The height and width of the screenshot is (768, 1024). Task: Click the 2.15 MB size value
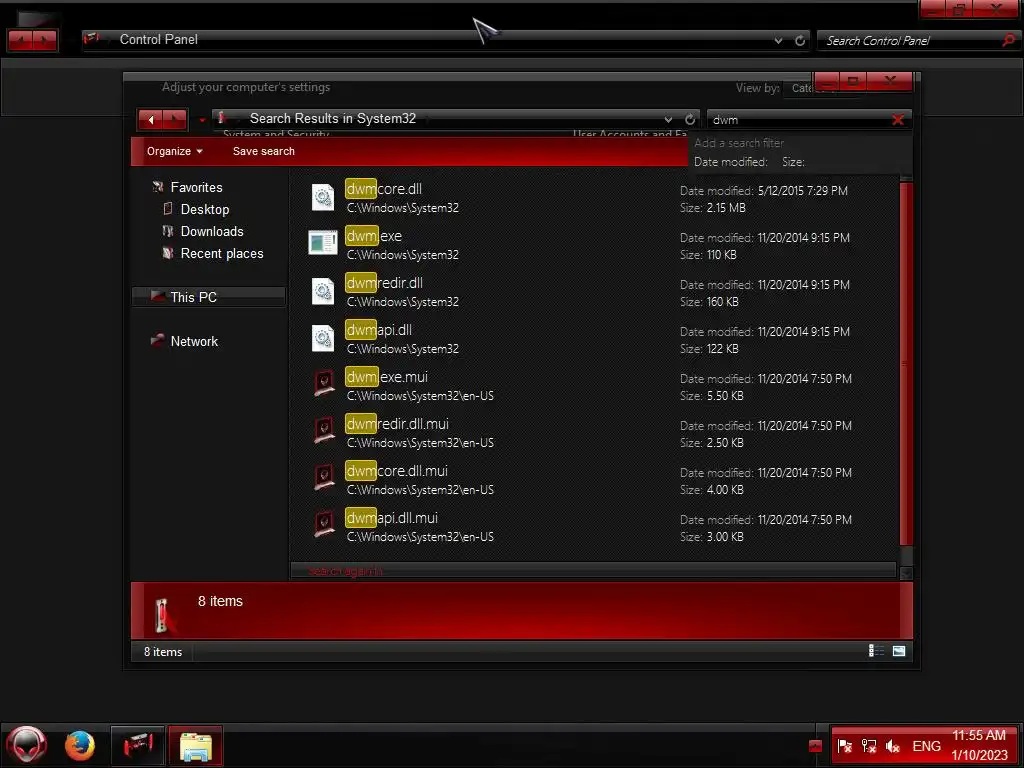(726, 208)
